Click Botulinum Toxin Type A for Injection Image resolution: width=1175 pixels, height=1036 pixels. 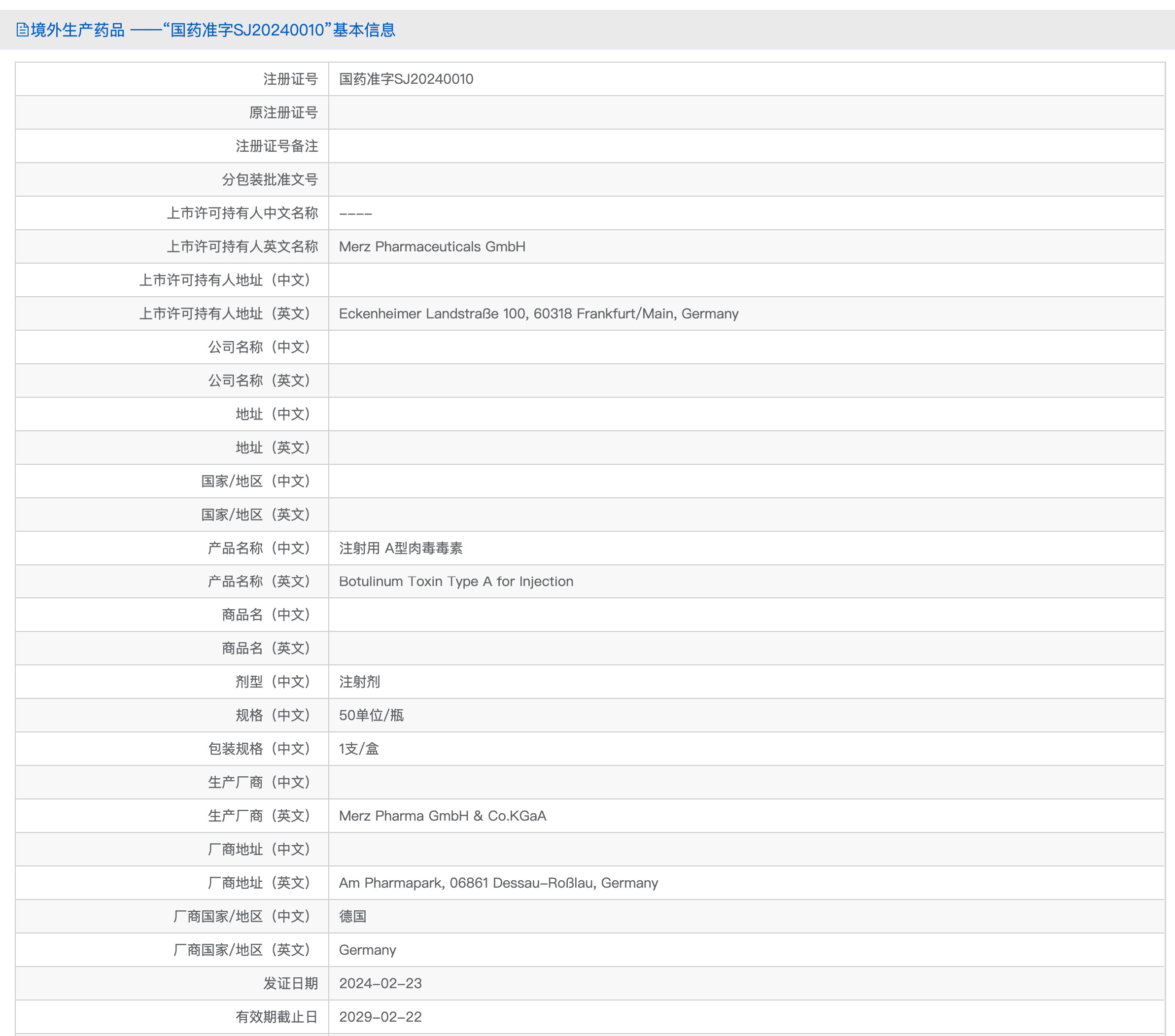tap(456, 582)
